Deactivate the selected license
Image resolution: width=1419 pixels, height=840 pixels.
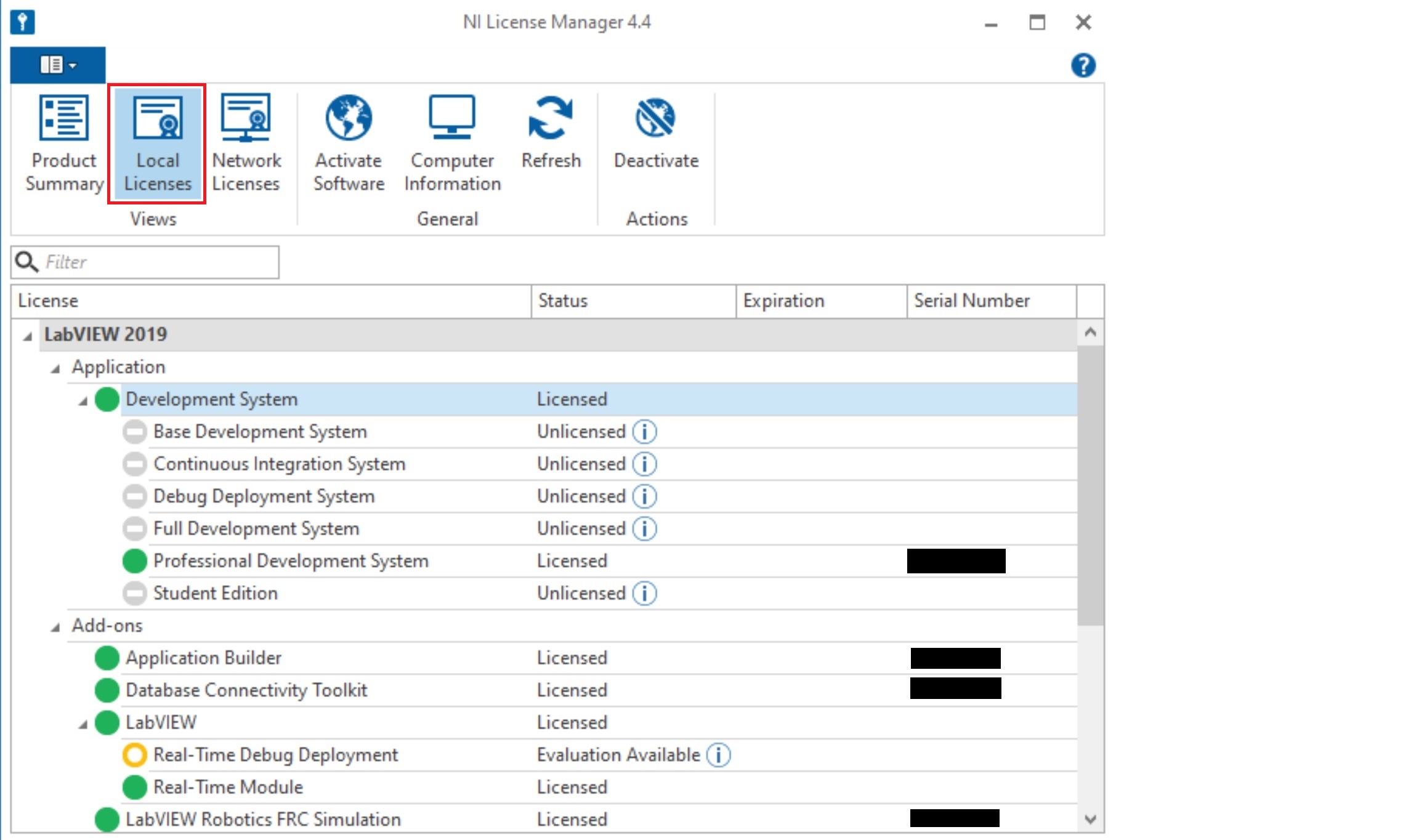point(656,132)
